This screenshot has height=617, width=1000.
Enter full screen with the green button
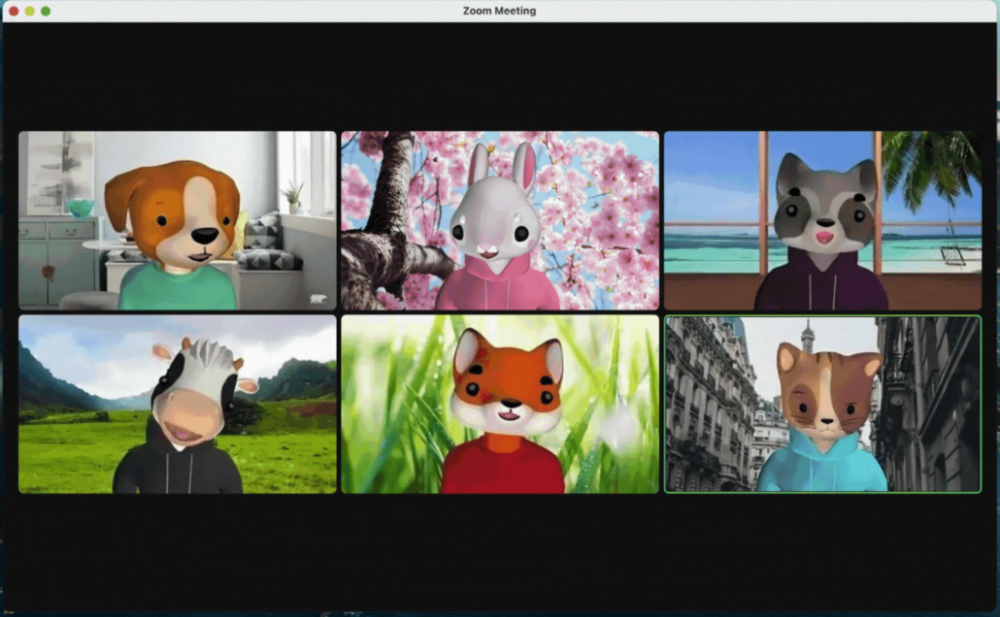(46, 11)
